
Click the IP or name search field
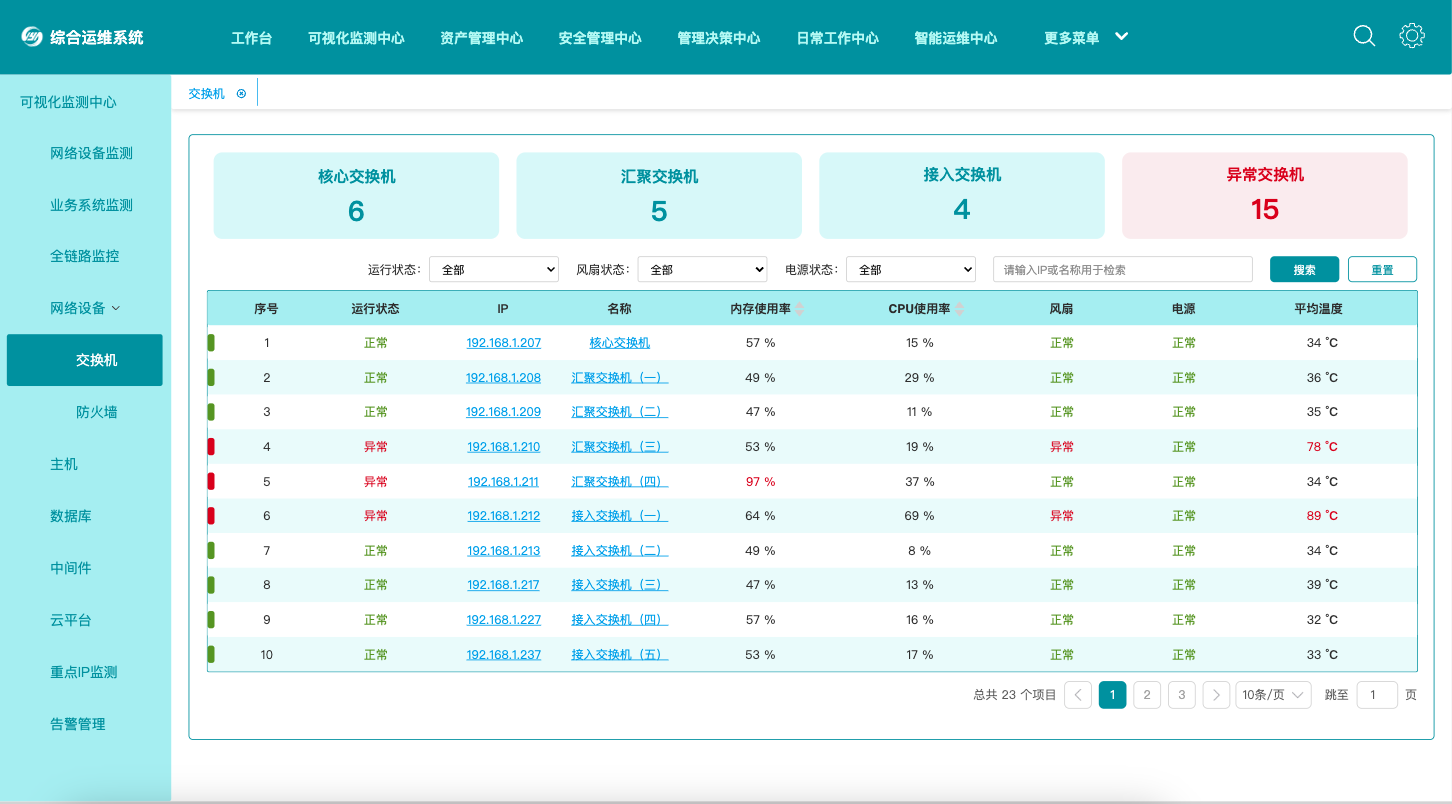pos(1123,269)
